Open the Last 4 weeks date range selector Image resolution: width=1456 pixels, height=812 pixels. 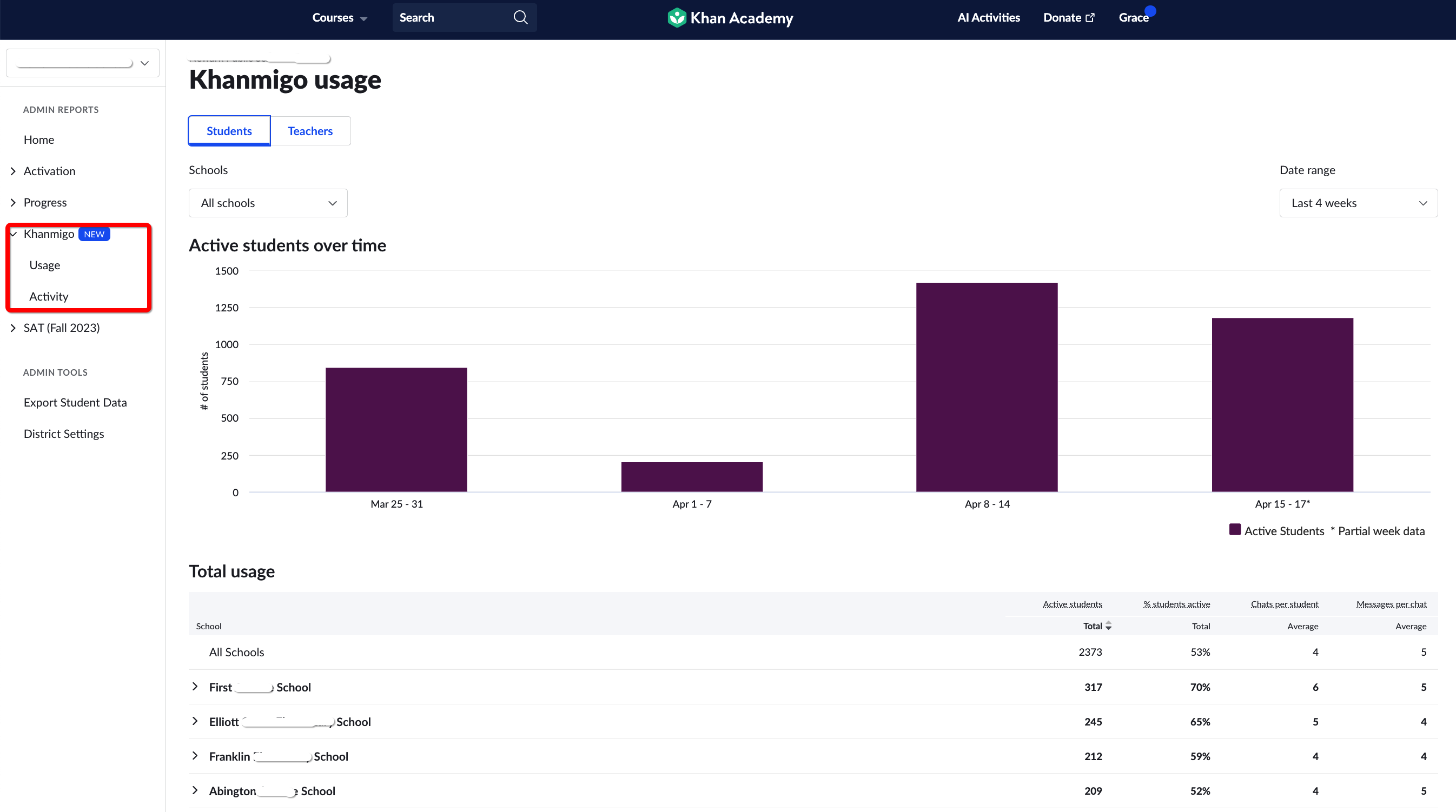click(1358, 202)
